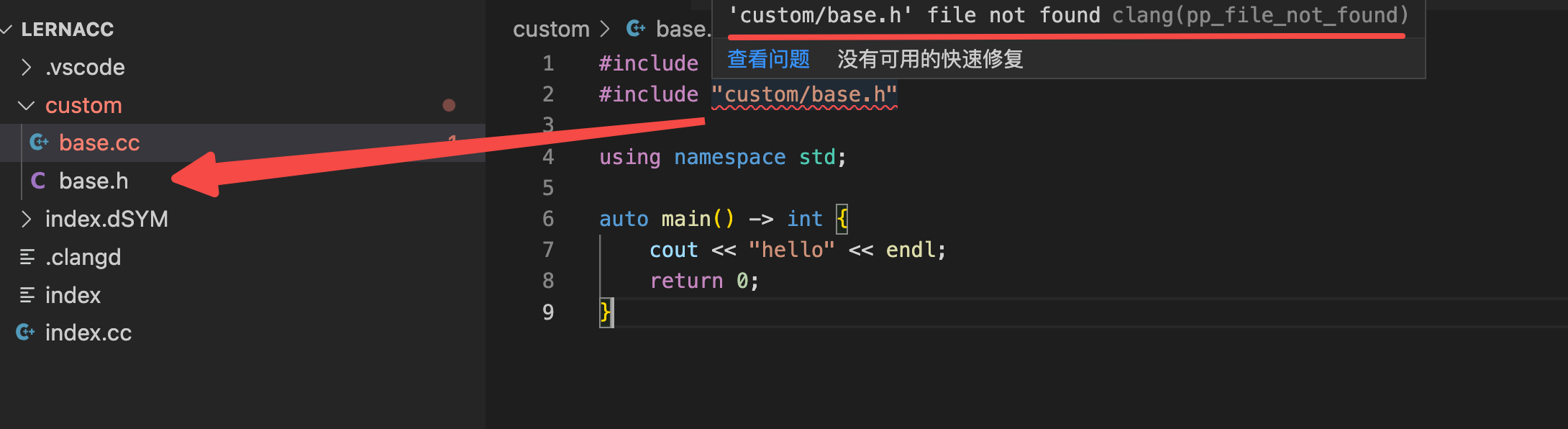The height and width of the screenshot is (429, 1568).
Task: Click the "custom/base.h" include string
Action: click(x=804, y=94)
